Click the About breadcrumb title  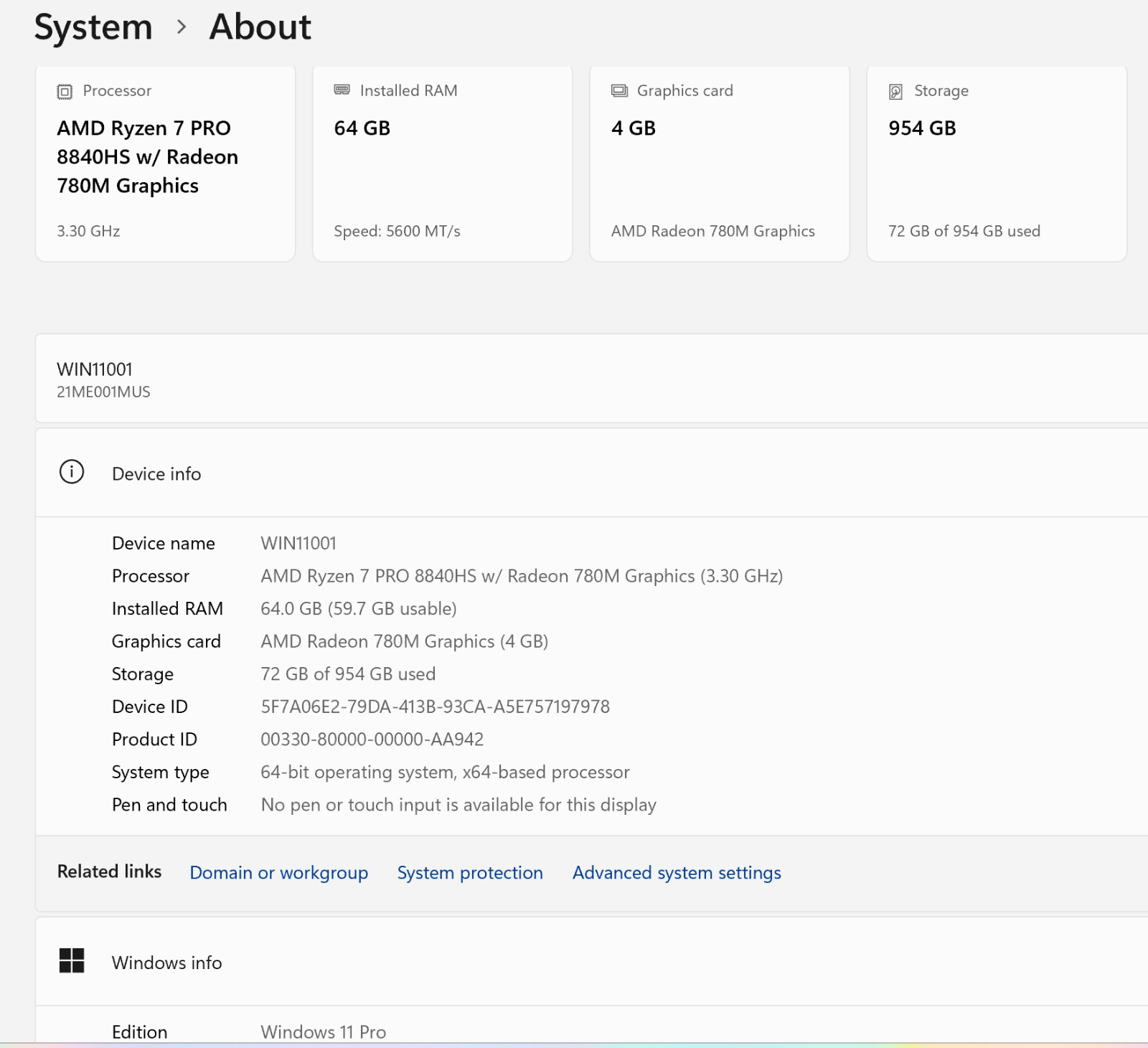click(x=260, y=27)
